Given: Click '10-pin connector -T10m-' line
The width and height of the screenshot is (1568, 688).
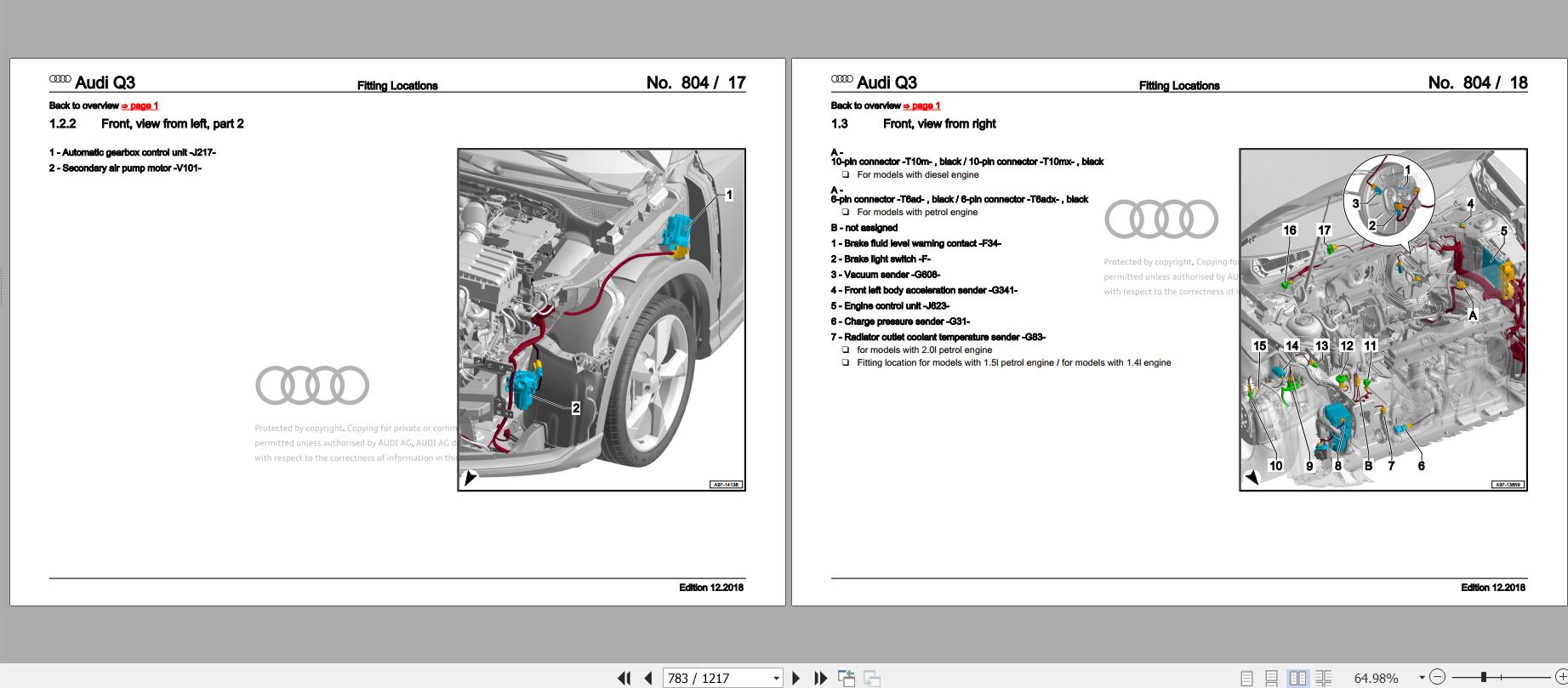Looking at the screenshot, I should [967, 162].
